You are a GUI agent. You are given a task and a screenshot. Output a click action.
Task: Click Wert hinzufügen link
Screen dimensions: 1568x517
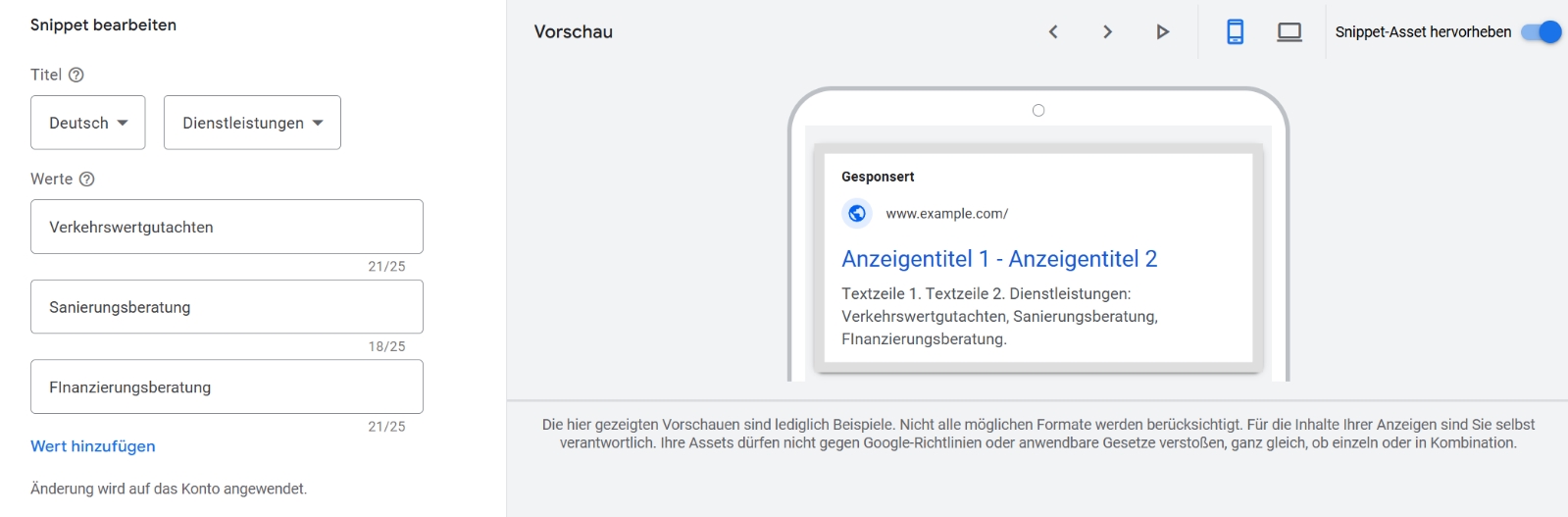point(93,446)
